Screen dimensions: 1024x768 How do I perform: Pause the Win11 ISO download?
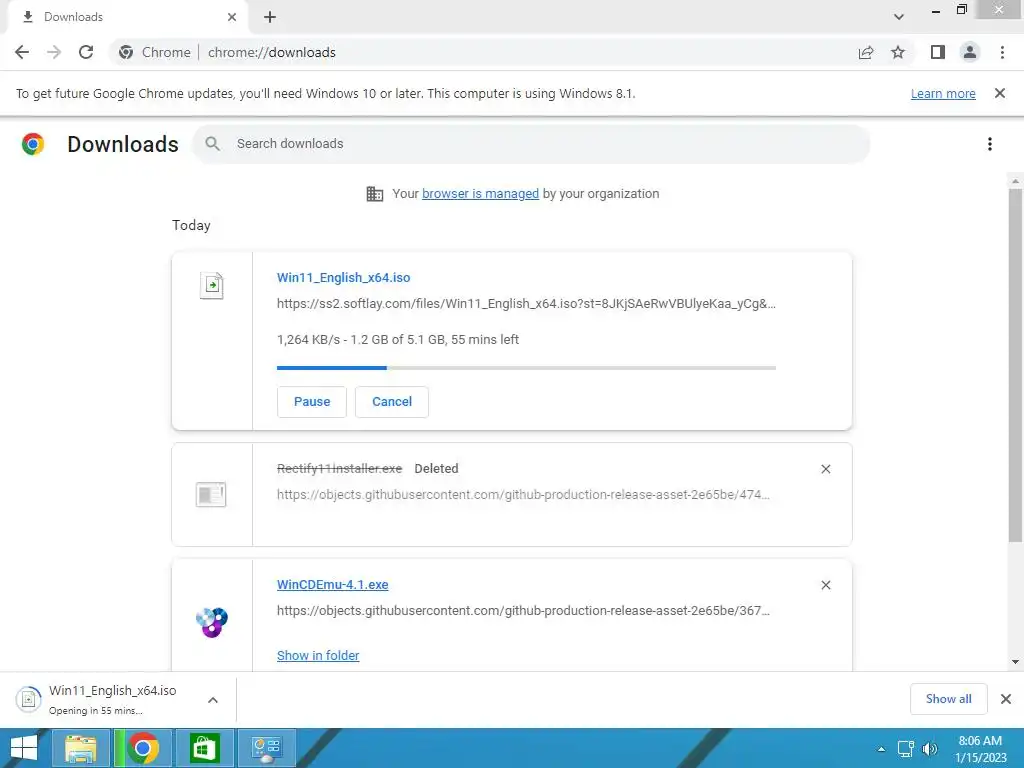pos(312,402)
